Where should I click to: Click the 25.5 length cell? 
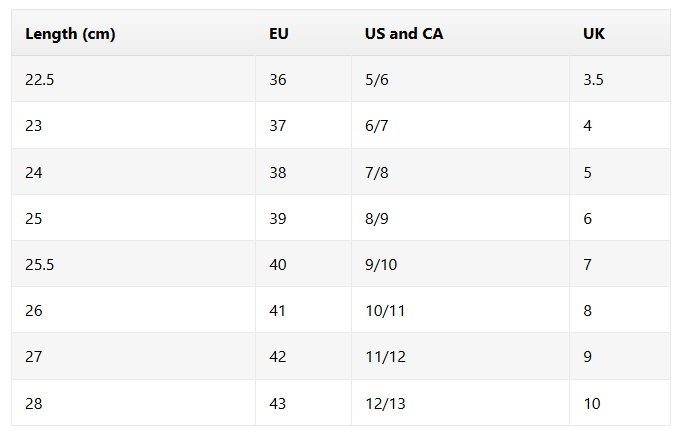[x=134, y=264]
